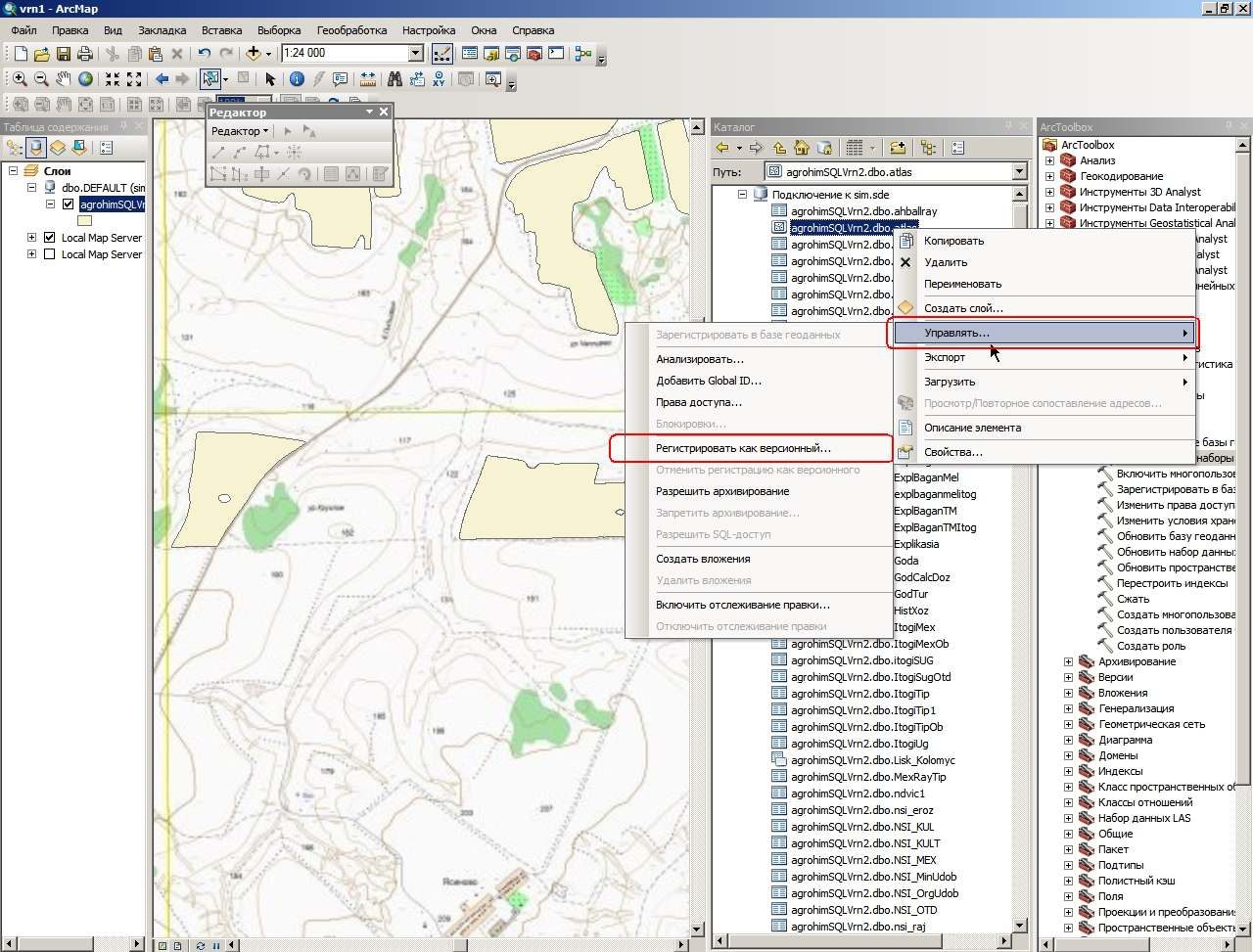
Task: Zoom to Full Extent globe
Action: [84, 79]
